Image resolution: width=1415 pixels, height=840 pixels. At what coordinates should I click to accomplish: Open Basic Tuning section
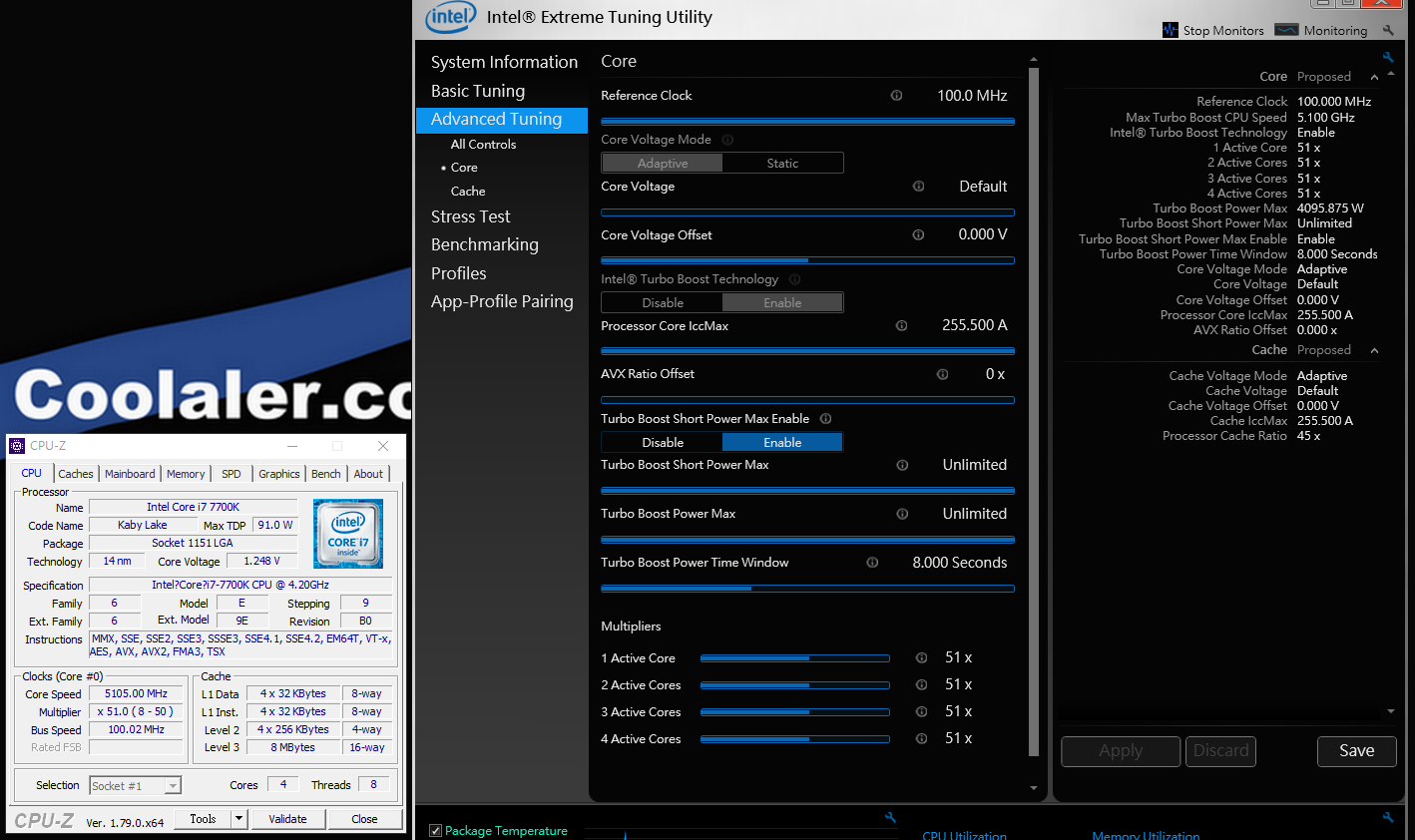[478, 91]
